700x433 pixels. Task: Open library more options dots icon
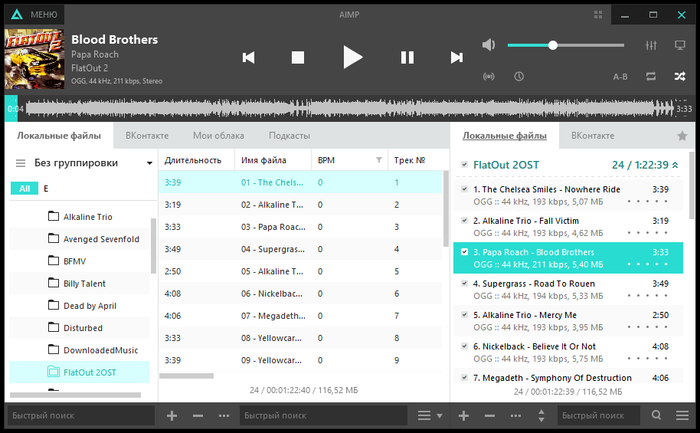224,416
